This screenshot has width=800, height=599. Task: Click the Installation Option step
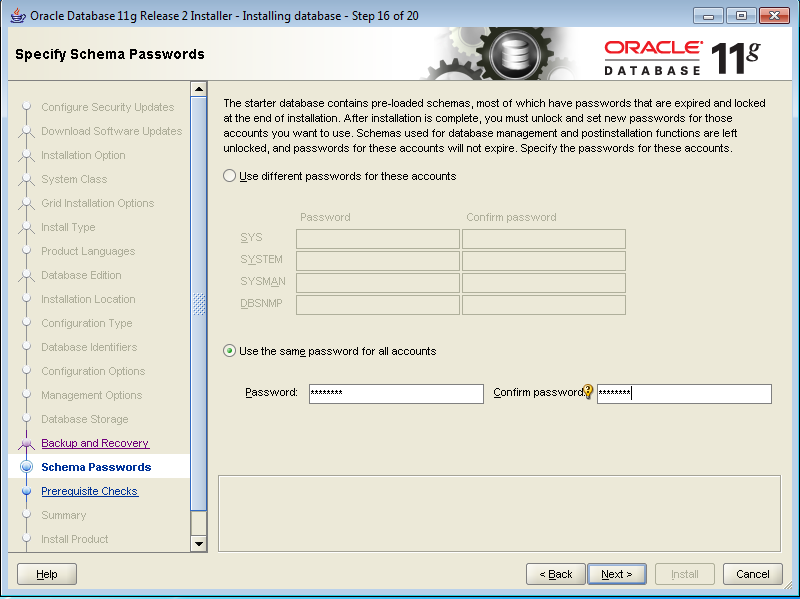pyautogui.click(x=83, y=155)
